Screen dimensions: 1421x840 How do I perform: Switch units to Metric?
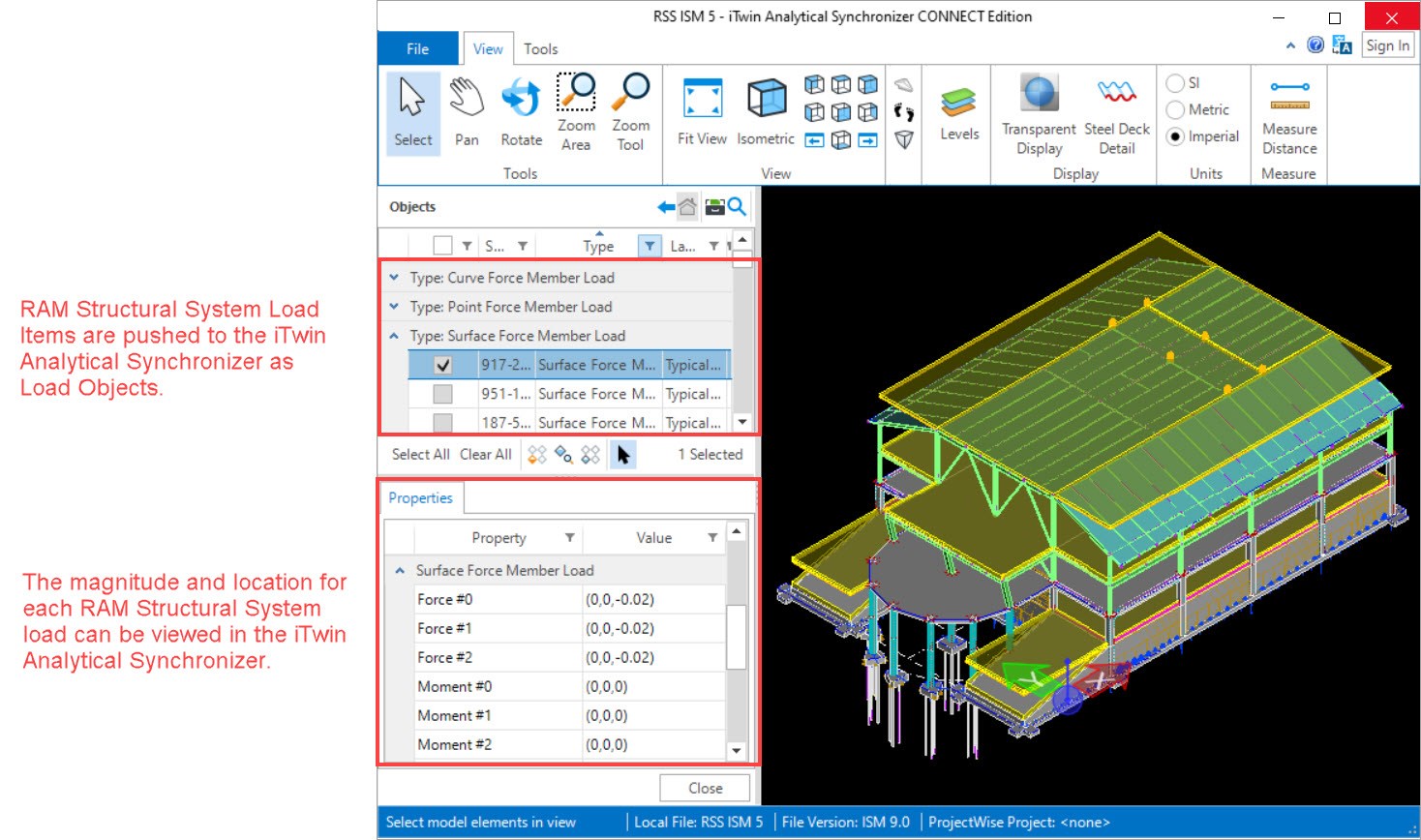[1175, 110]
